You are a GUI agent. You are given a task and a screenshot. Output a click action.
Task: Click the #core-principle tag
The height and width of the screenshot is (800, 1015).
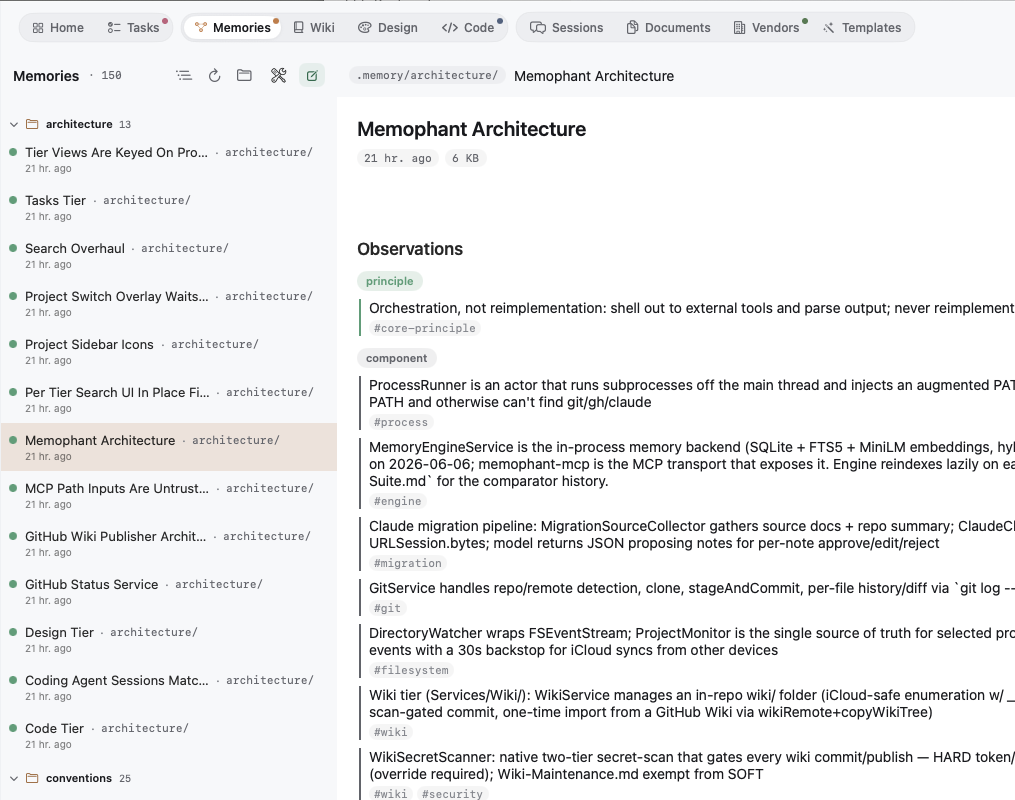pos(425,328)
